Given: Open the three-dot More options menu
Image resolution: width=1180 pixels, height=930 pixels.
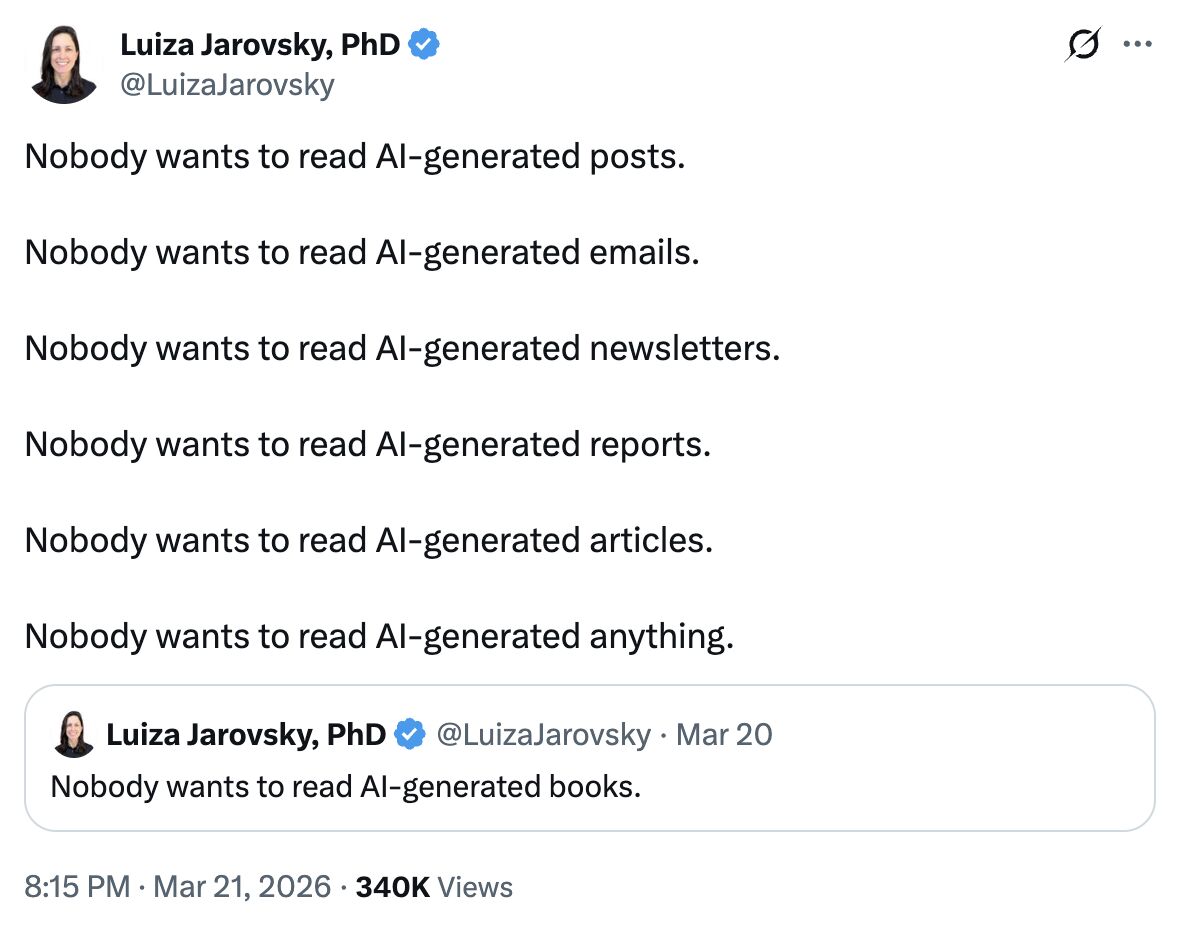Looking at the screenshot, I should tap(1138, 45).
